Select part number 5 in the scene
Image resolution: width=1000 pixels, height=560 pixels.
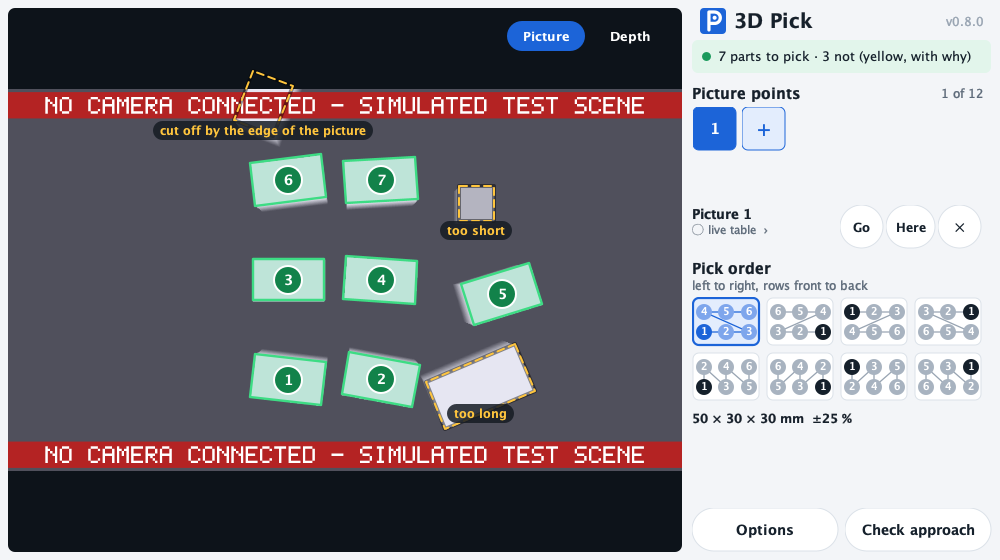(502, 294)
